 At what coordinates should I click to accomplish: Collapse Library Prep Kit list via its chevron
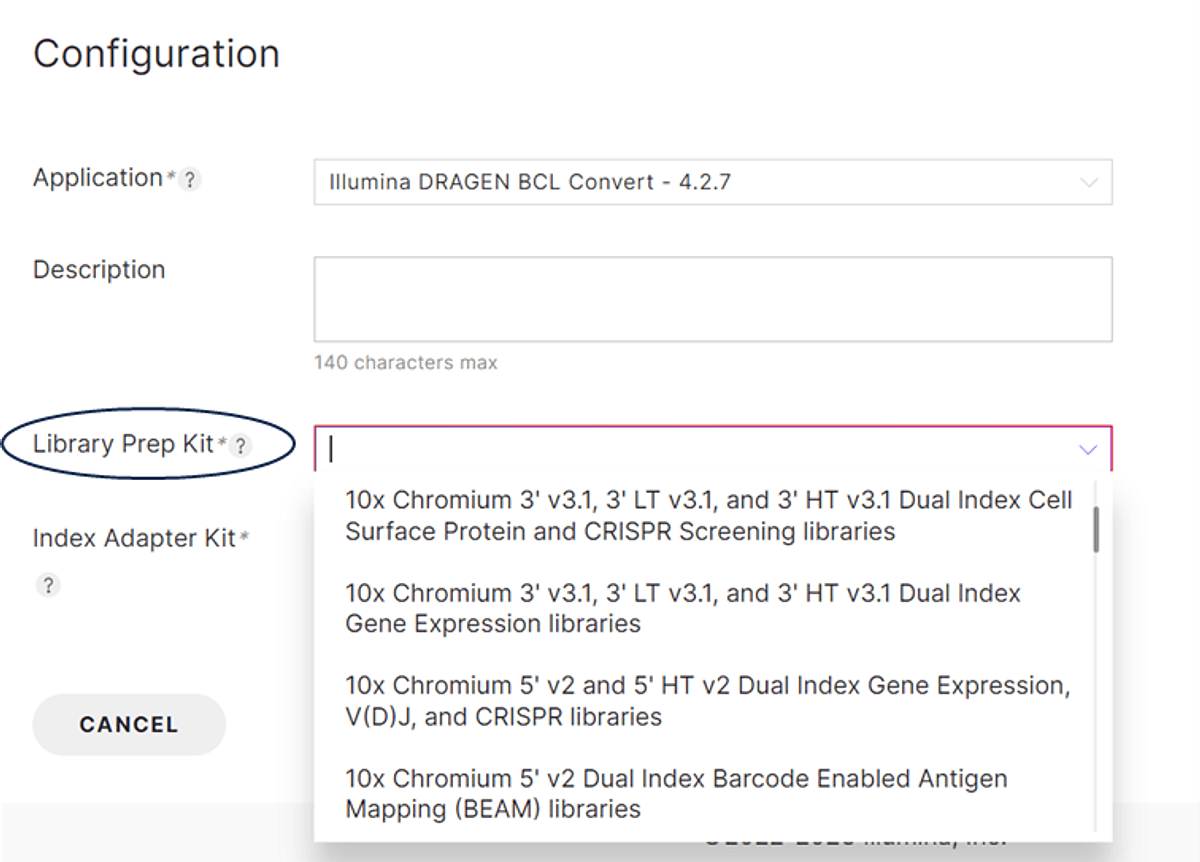click(x=1088, y=450)
